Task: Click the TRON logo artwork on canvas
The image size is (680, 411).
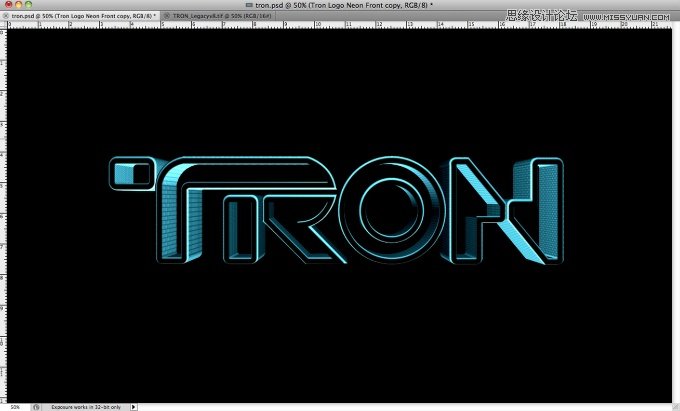Action: [x=336, y=210]
